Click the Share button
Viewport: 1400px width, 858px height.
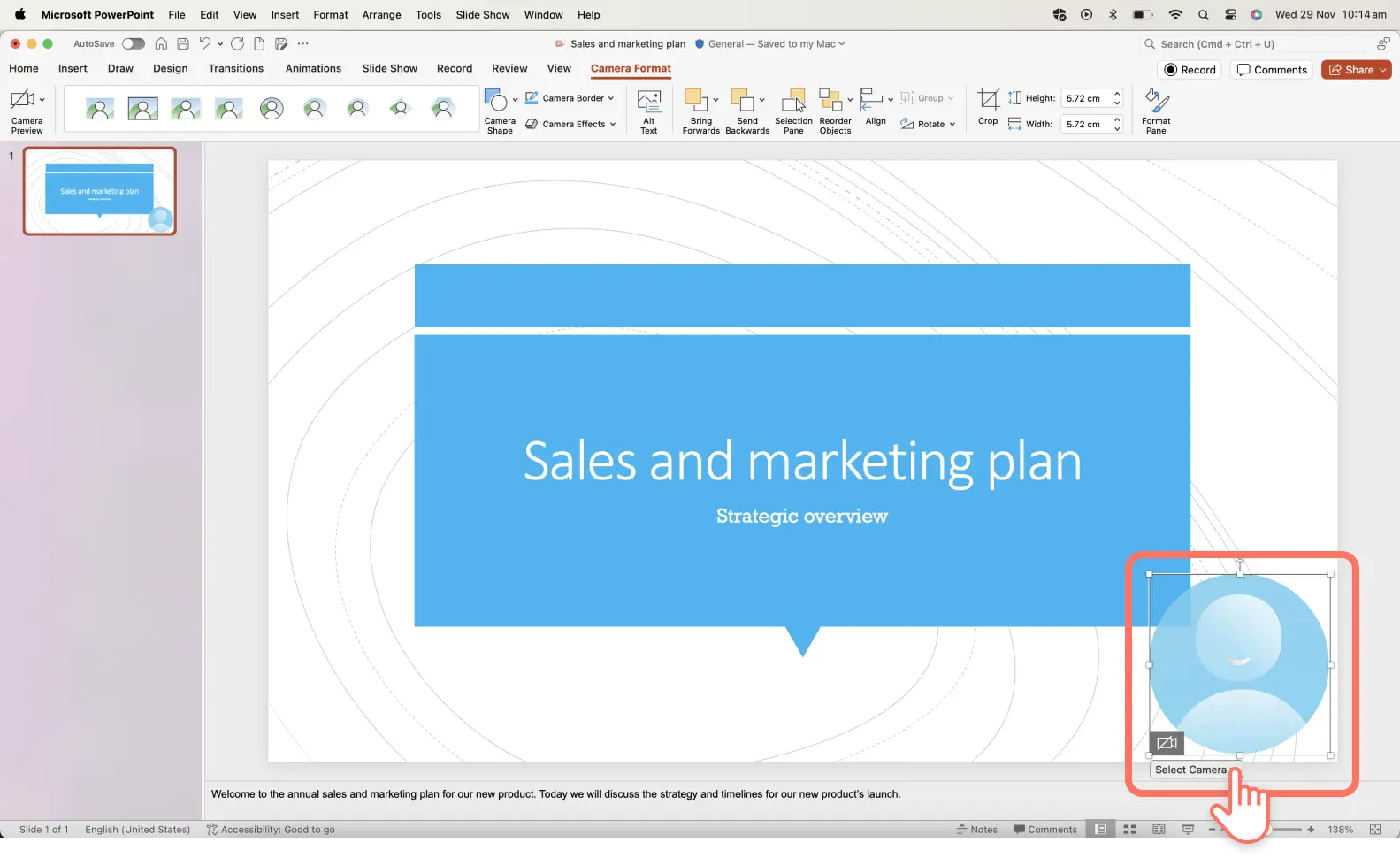click(1357, 70)
